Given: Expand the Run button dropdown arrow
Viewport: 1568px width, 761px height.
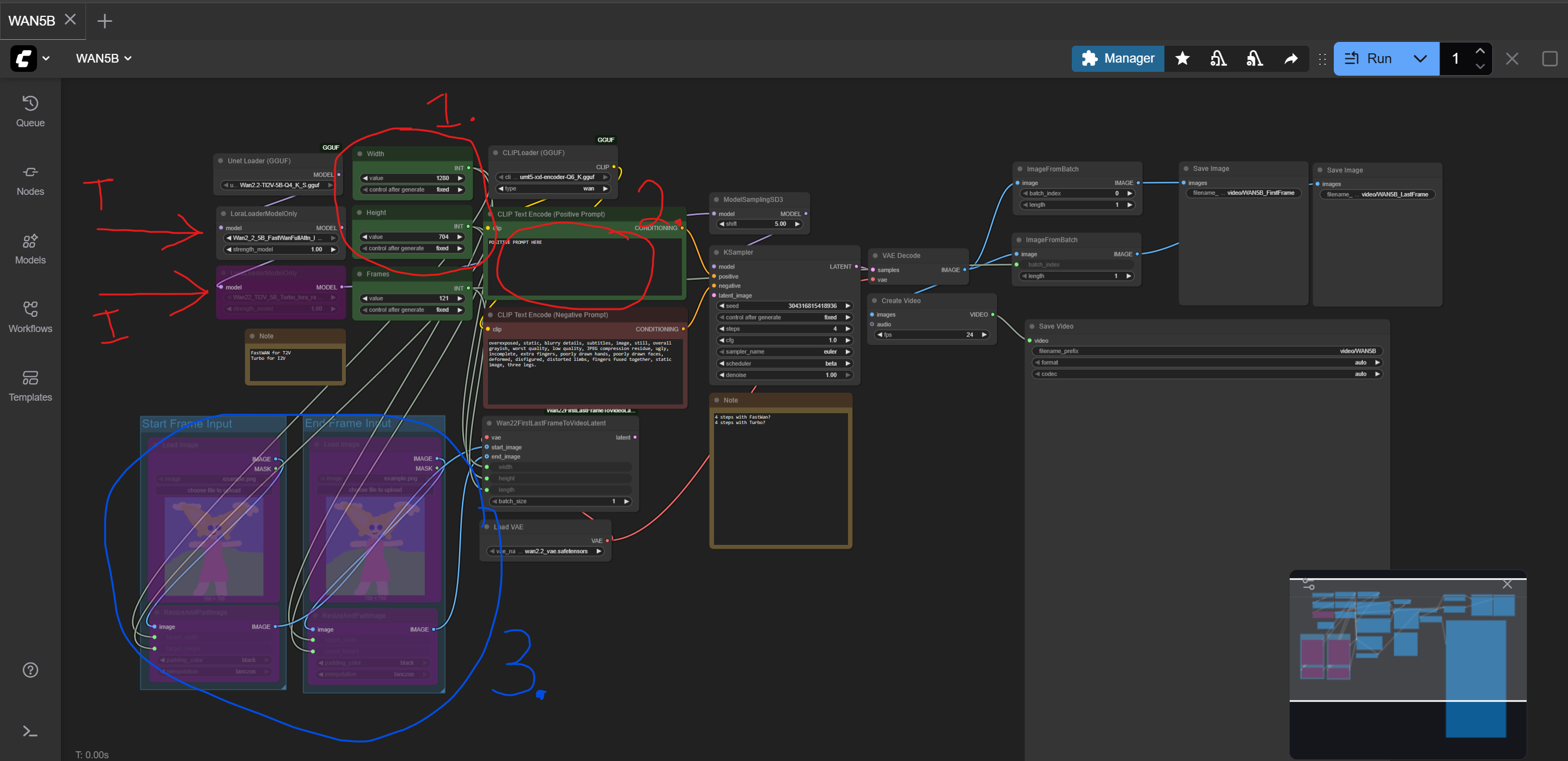Looking at the screenshot, I should point(1420,58).
